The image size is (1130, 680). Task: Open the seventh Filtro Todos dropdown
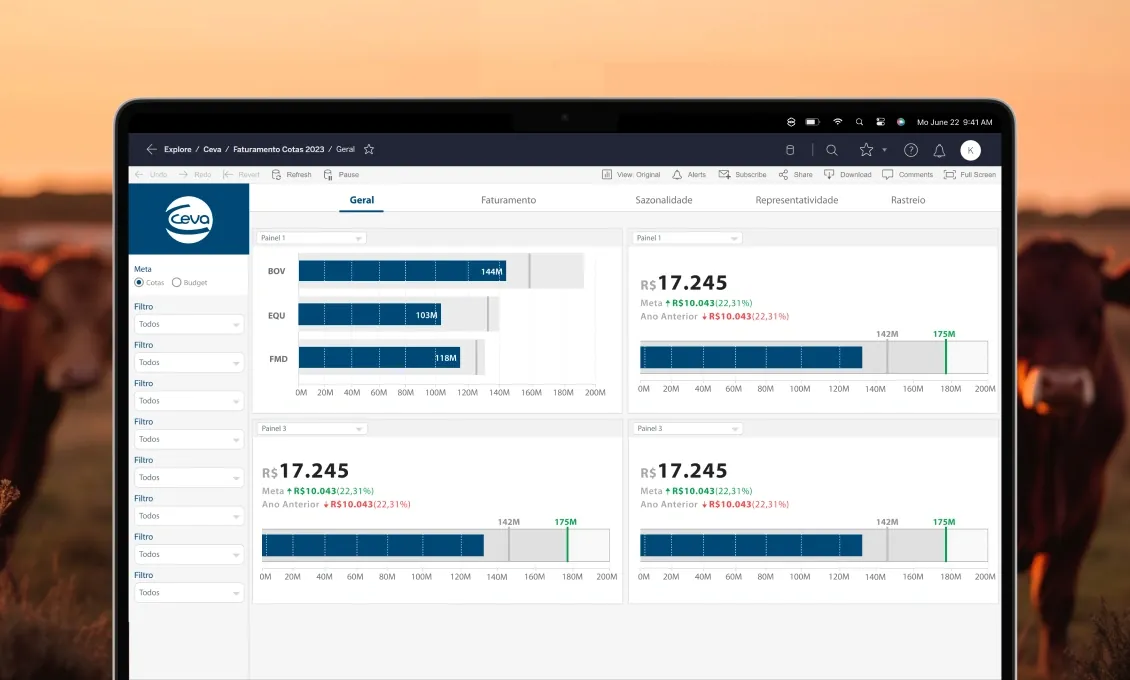click(x=189, y=554)
